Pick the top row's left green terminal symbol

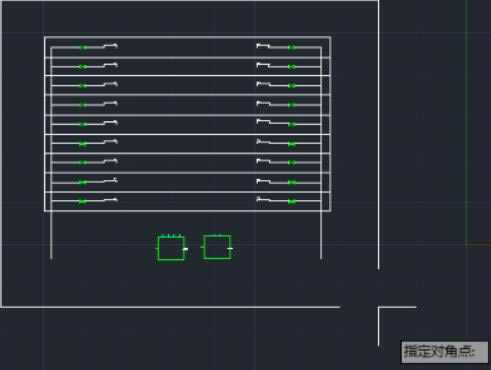83,47
